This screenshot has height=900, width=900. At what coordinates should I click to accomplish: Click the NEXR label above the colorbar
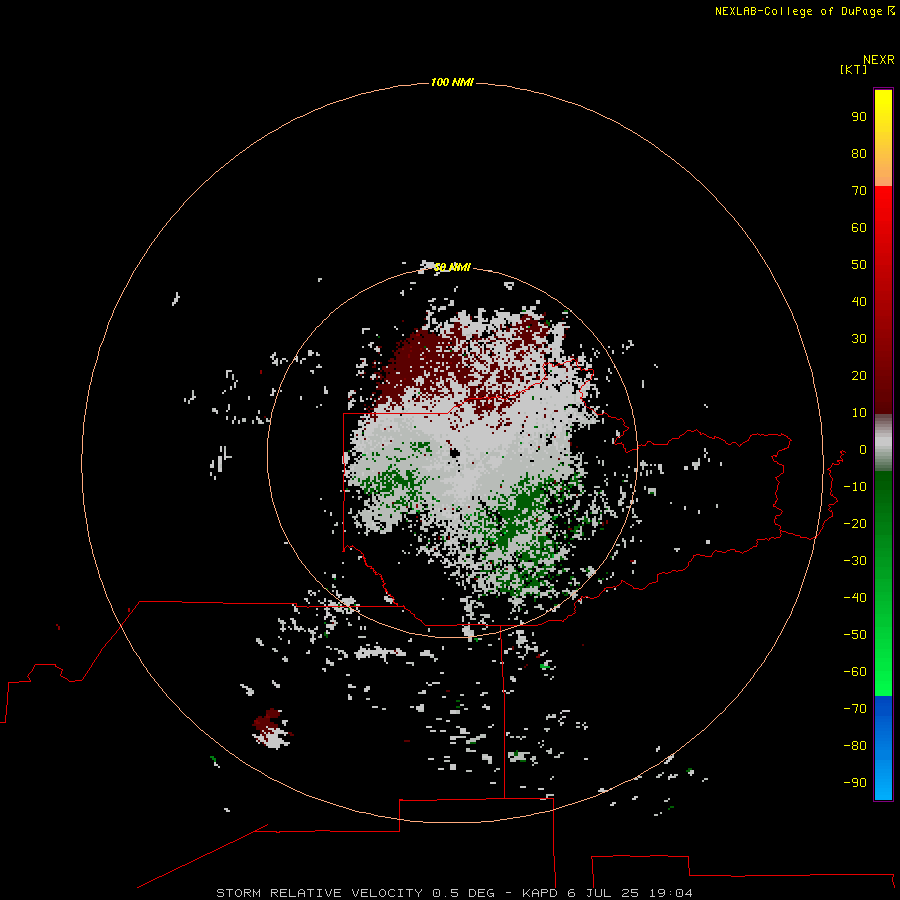click(878, 59)
